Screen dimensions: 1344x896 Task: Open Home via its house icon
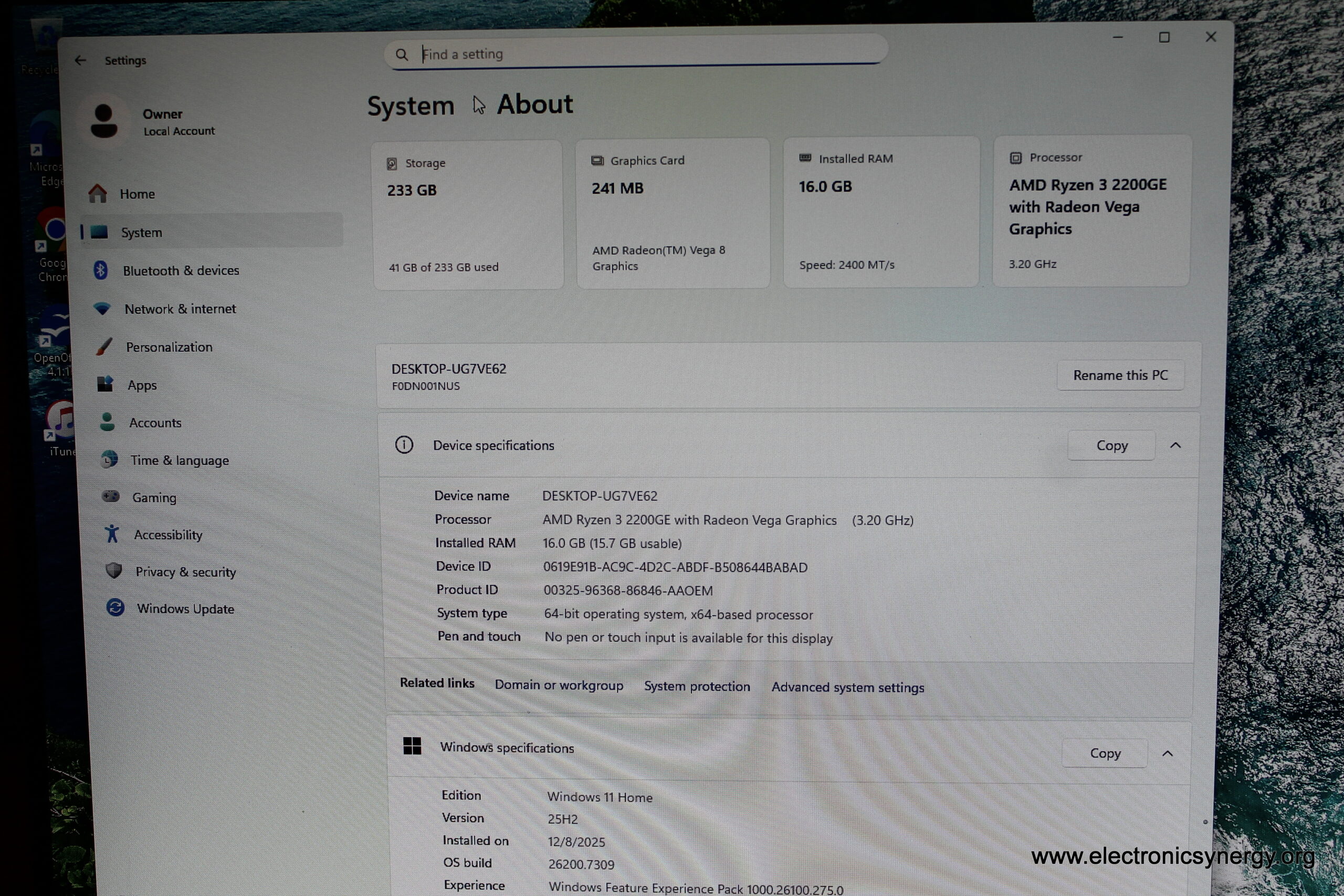coord(98,194)
